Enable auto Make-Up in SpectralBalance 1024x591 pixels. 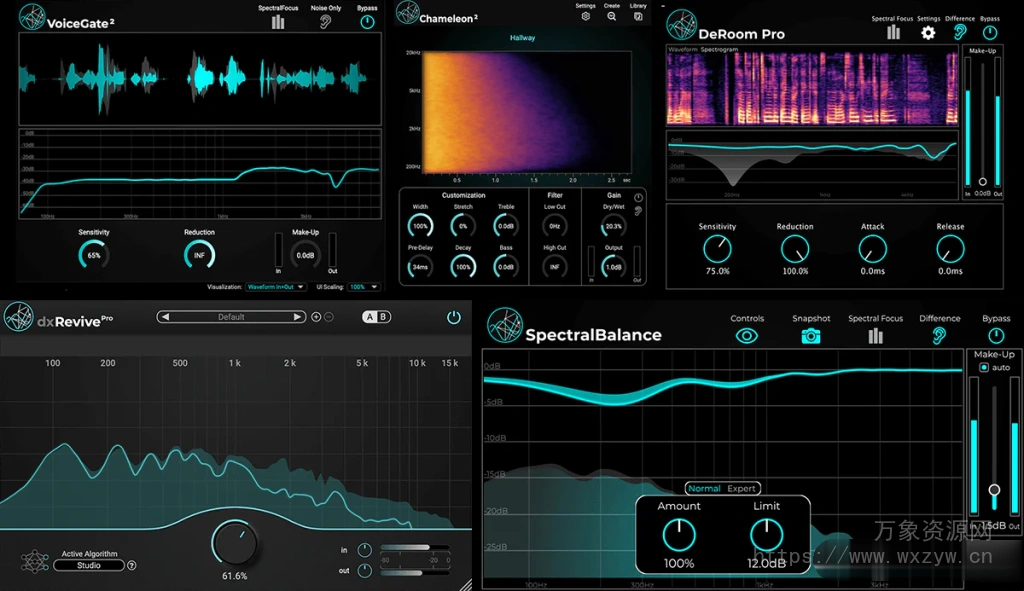tap(984, 368)
